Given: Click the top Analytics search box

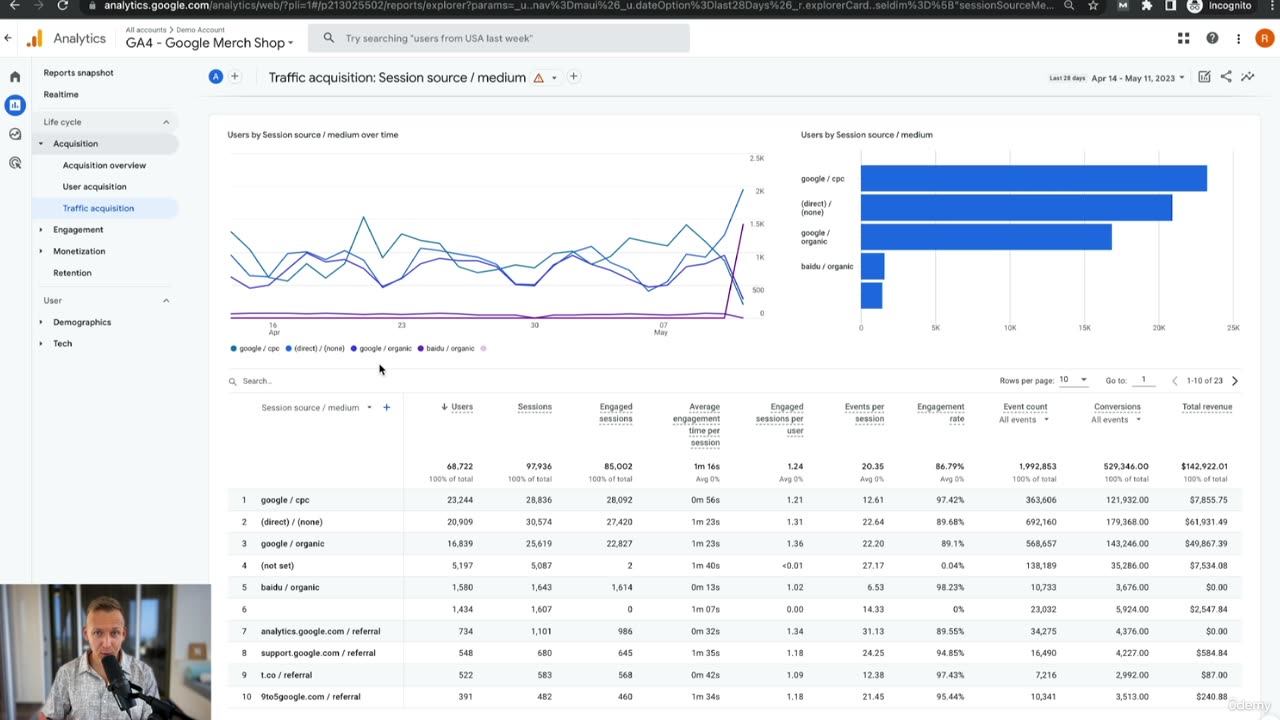Looking at the screenshot, I should pos(498,38).
